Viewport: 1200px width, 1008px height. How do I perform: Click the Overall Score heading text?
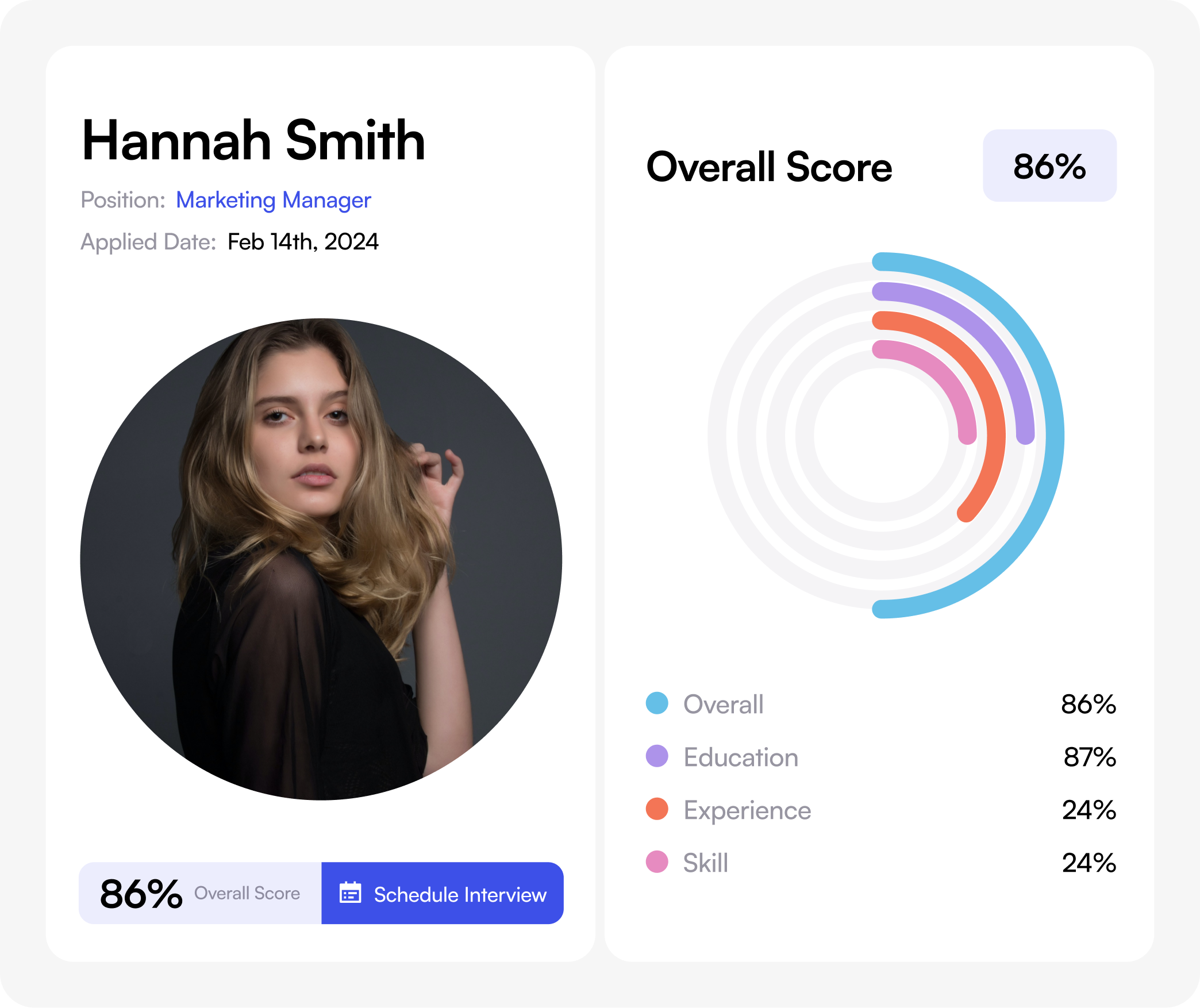pyautogui.click(x=769, y=167)
